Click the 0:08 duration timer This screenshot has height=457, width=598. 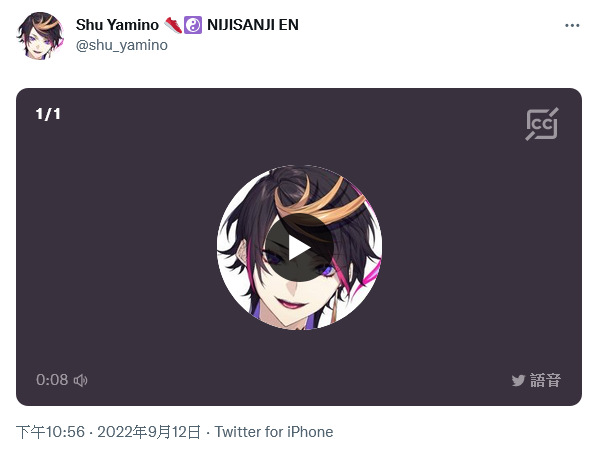pyautogui.click(x=52, y=380)
